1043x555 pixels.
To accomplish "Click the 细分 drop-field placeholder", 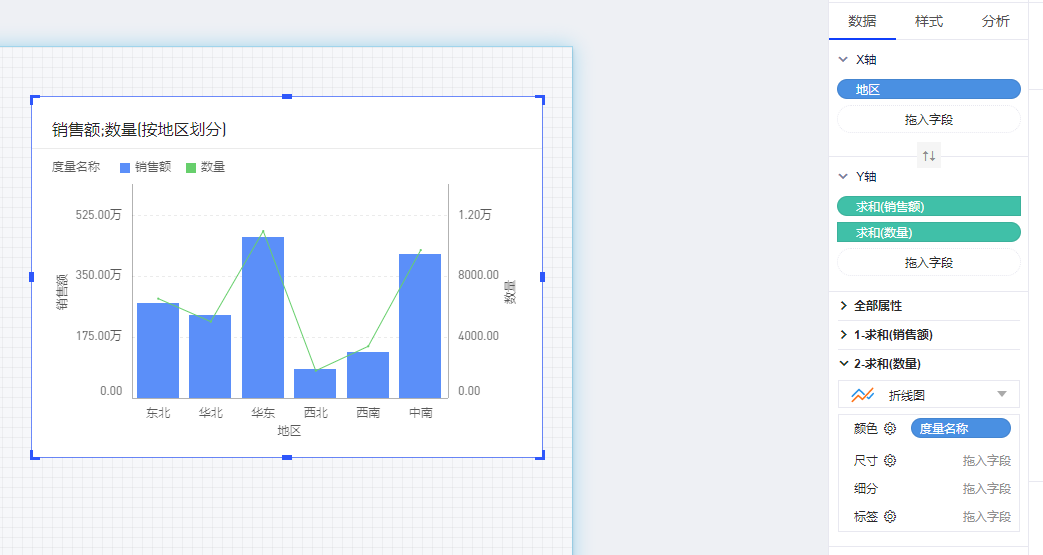I will point(986,489).
